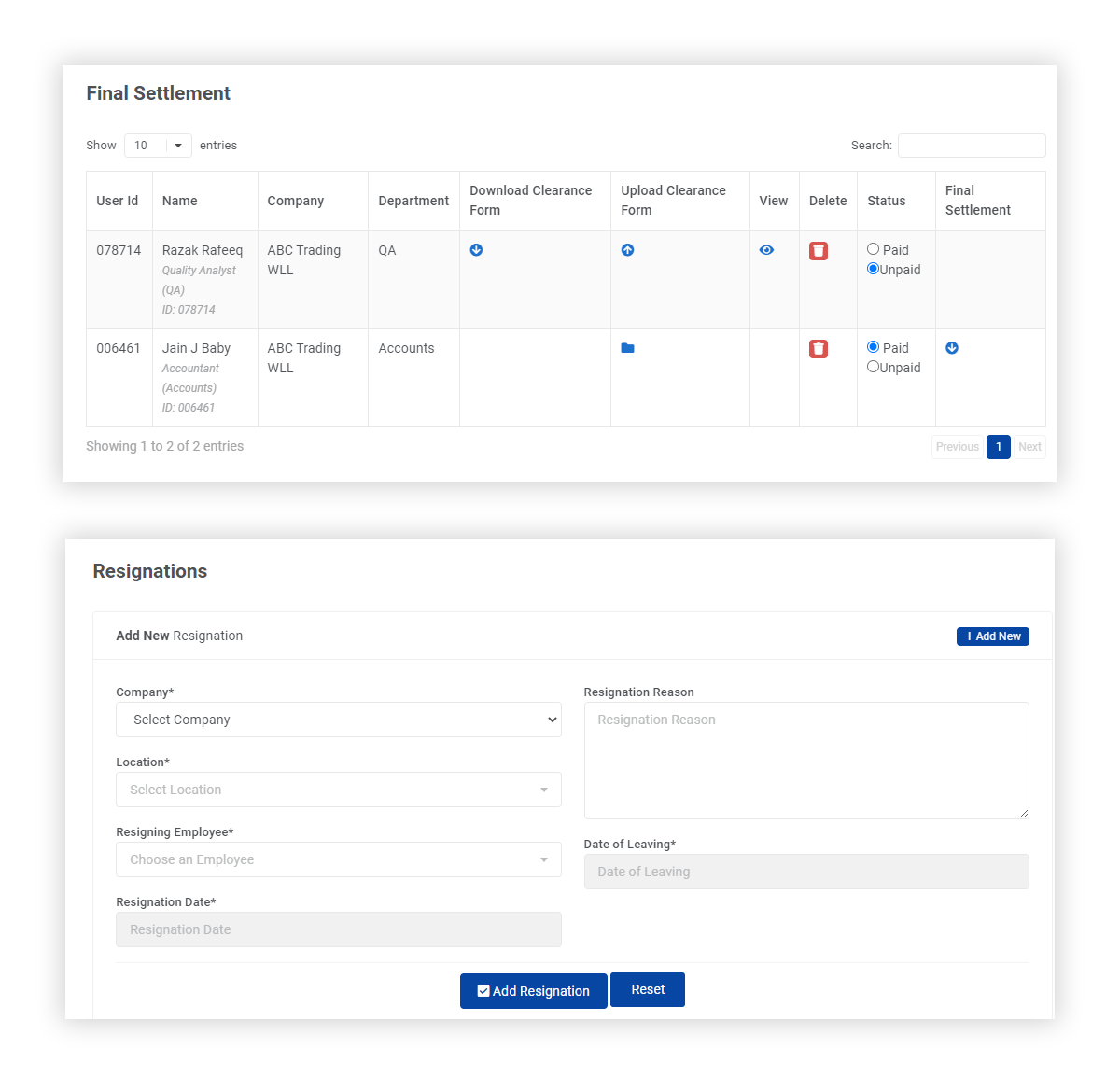Delete Jain J Baby's settlement record
1120x1076 pixels.
click(819, 348)
